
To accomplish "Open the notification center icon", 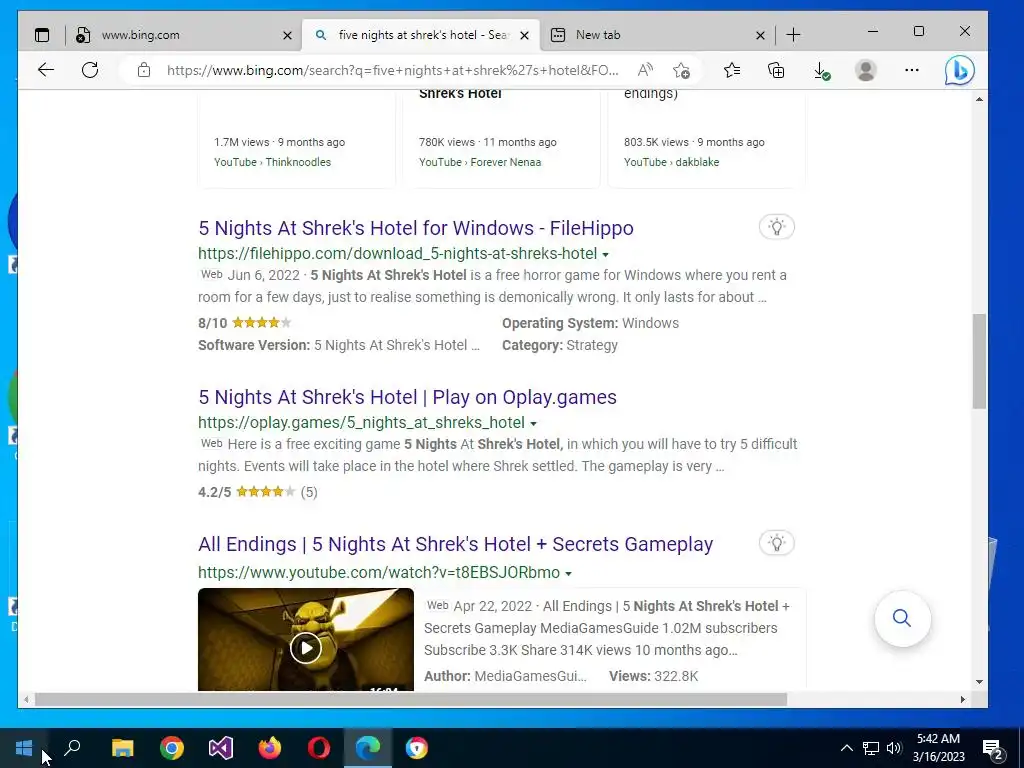I will click(993, 748).
